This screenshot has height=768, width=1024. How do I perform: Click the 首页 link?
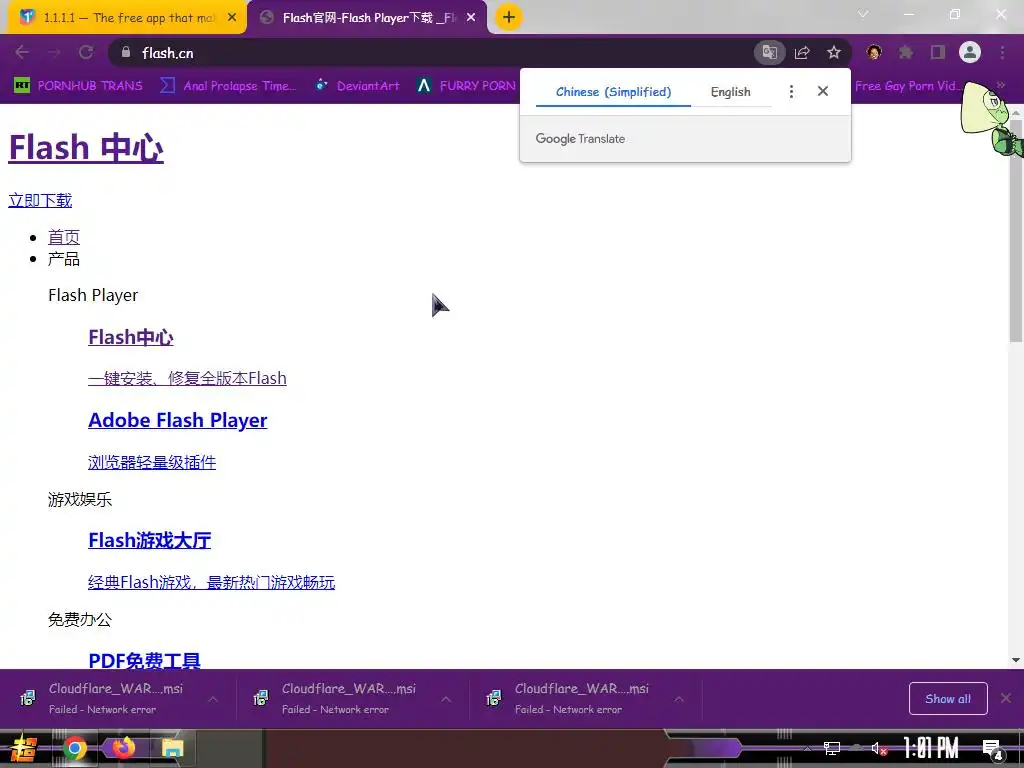(64, 237)
